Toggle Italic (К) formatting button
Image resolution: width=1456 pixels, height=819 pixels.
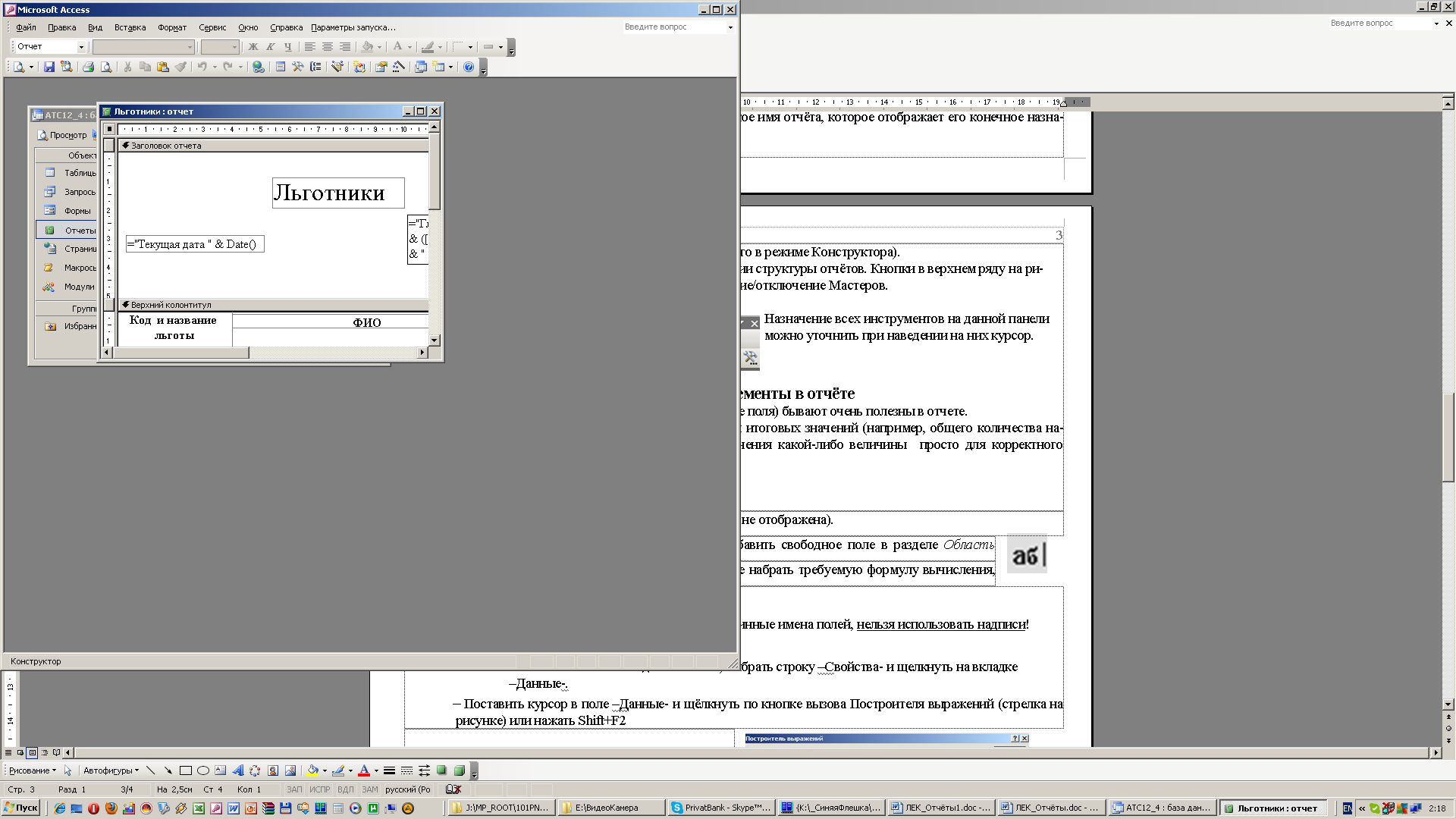(x=270, y=47)
